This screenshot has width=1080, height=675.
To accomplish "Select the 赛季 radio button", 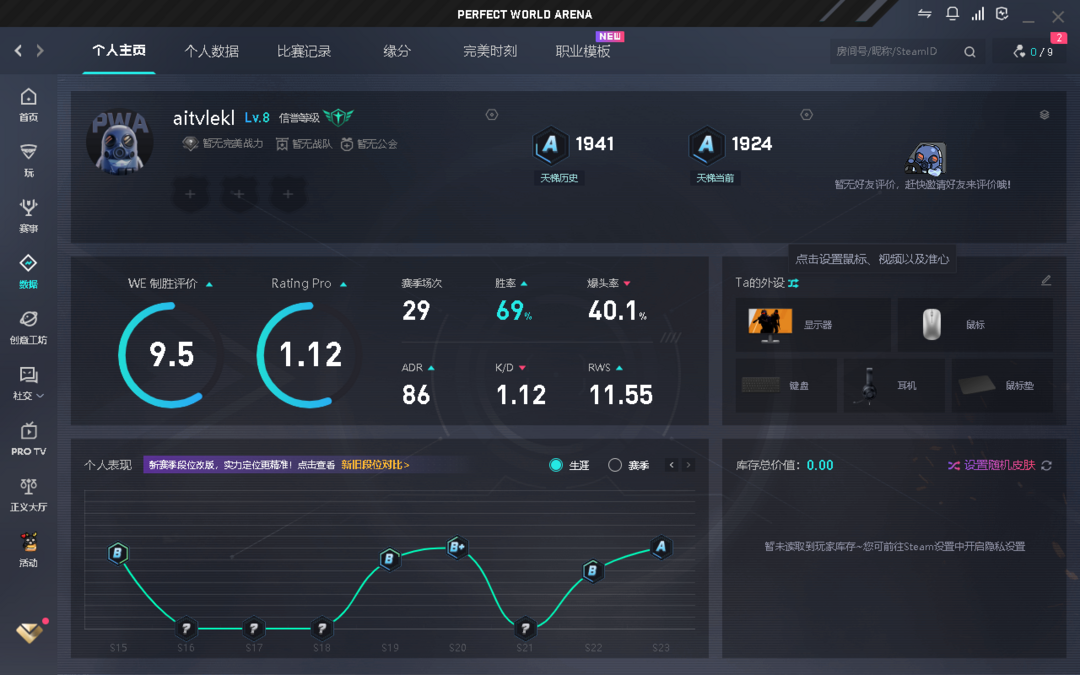I will click(x=615, y=465).
